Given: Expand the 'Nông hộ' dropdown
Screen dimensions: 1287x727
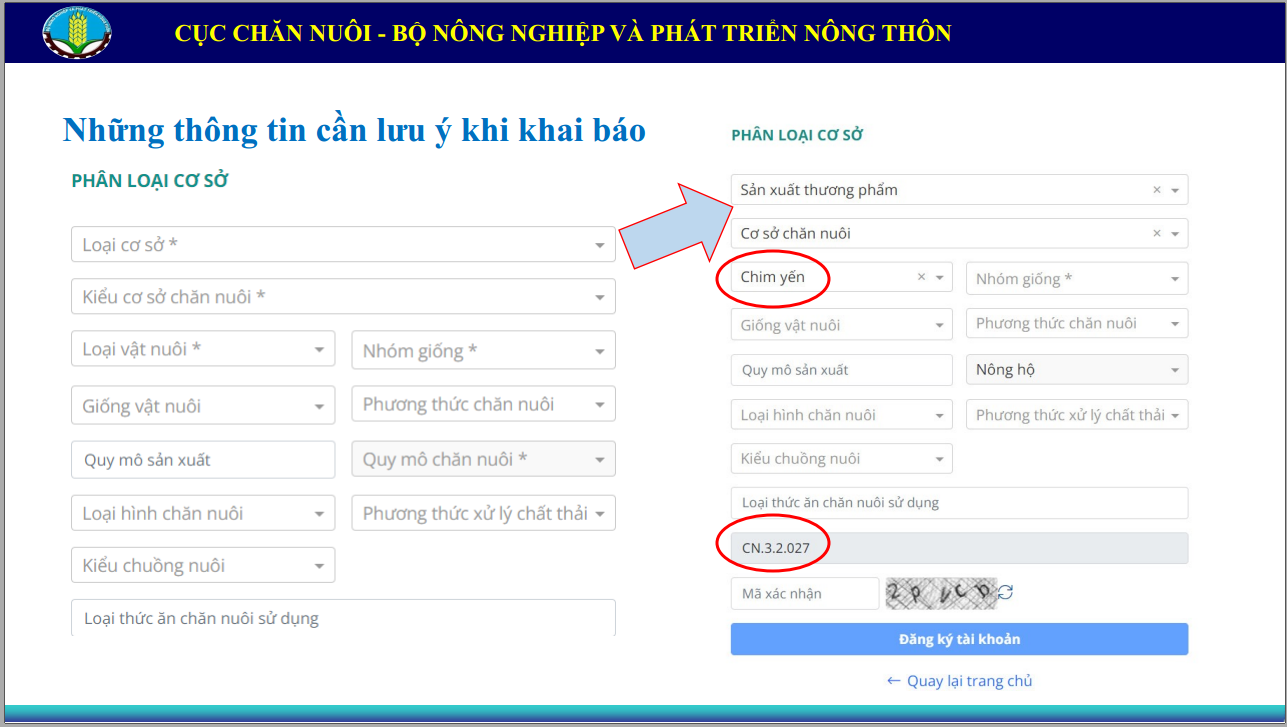Looking at the screenshot, I should point(1076,370).
